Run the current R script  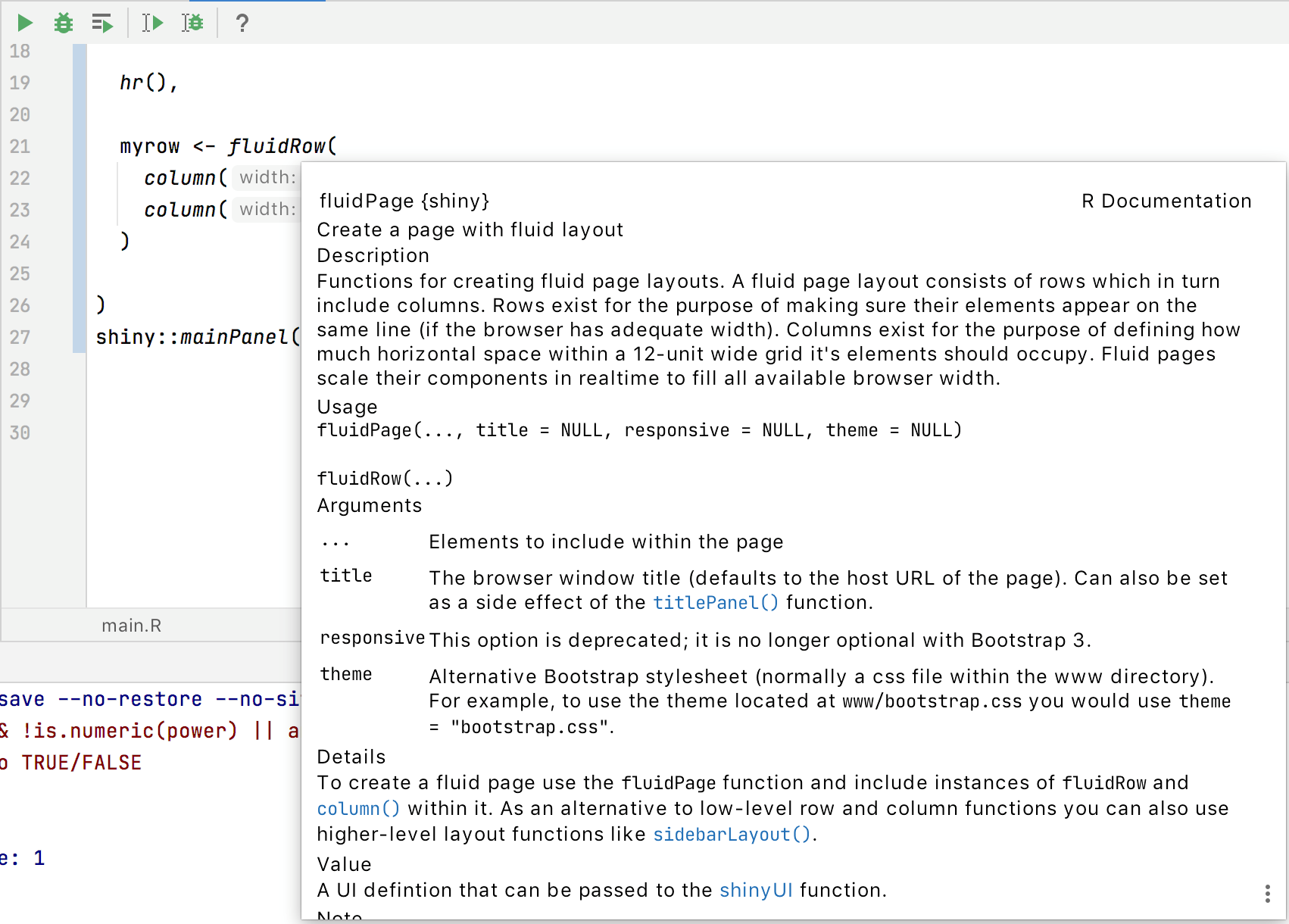pyautogui.click(x=23, y=23)
